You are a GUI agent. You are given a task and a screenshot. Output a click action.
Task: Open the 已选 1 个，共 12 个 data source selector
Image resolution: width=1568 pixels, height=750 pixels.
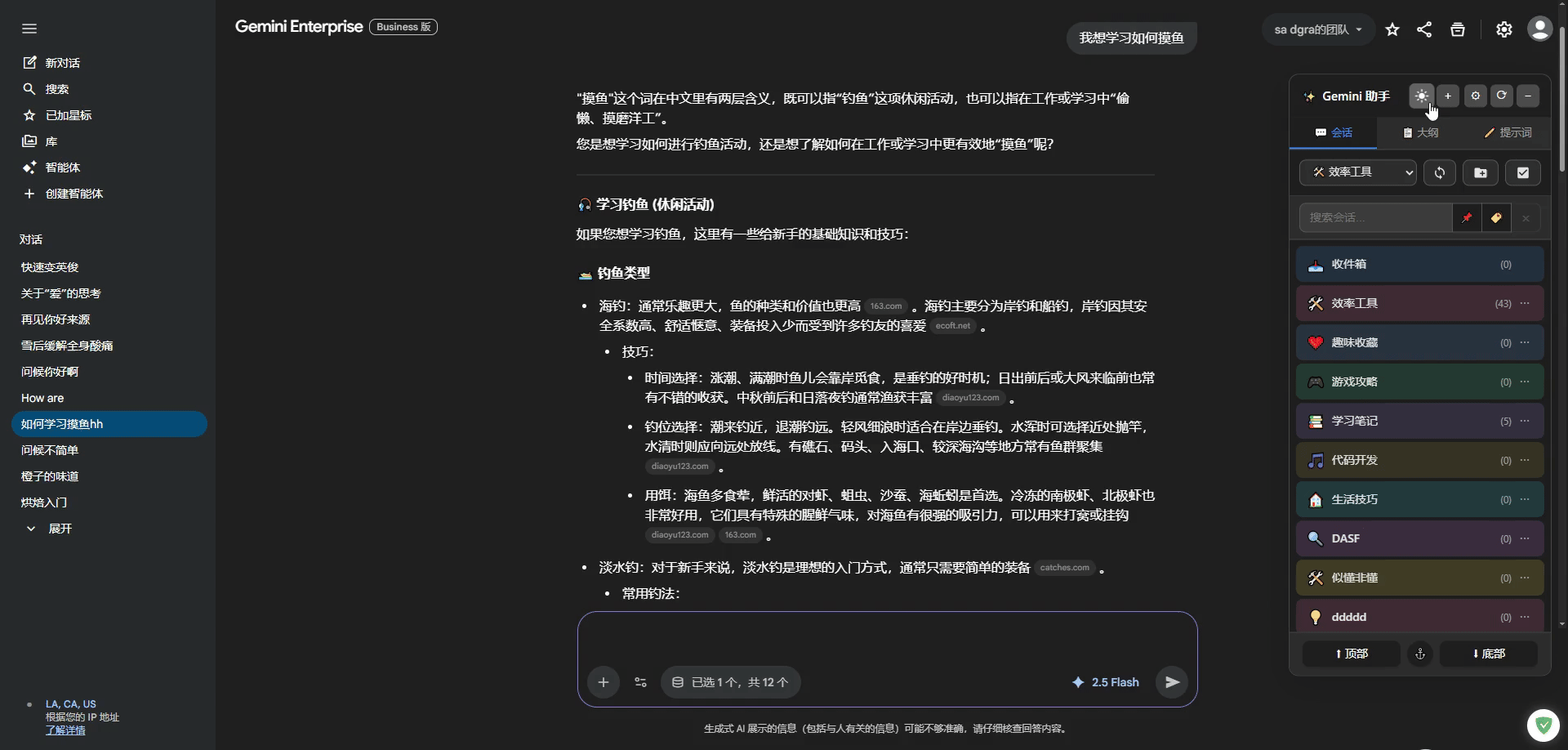point(730,682)
